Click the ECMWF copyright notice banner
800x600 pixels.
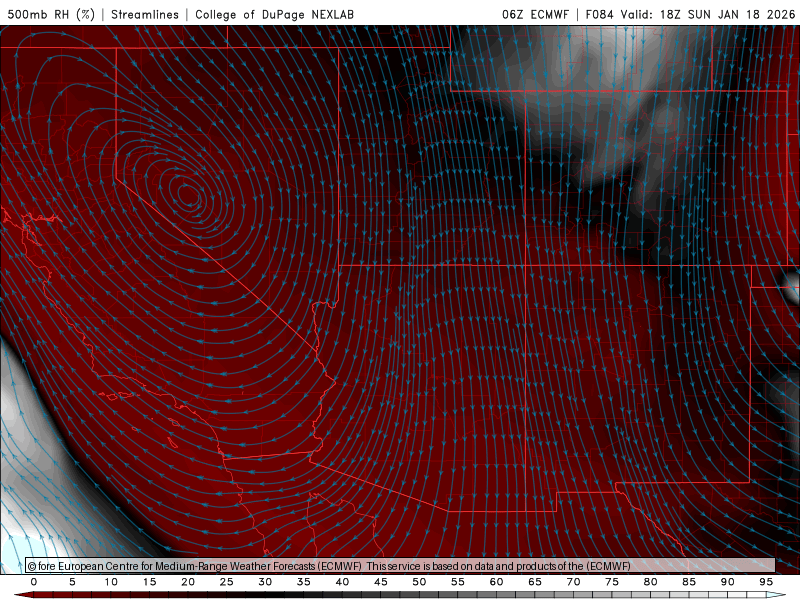(401, 566)
